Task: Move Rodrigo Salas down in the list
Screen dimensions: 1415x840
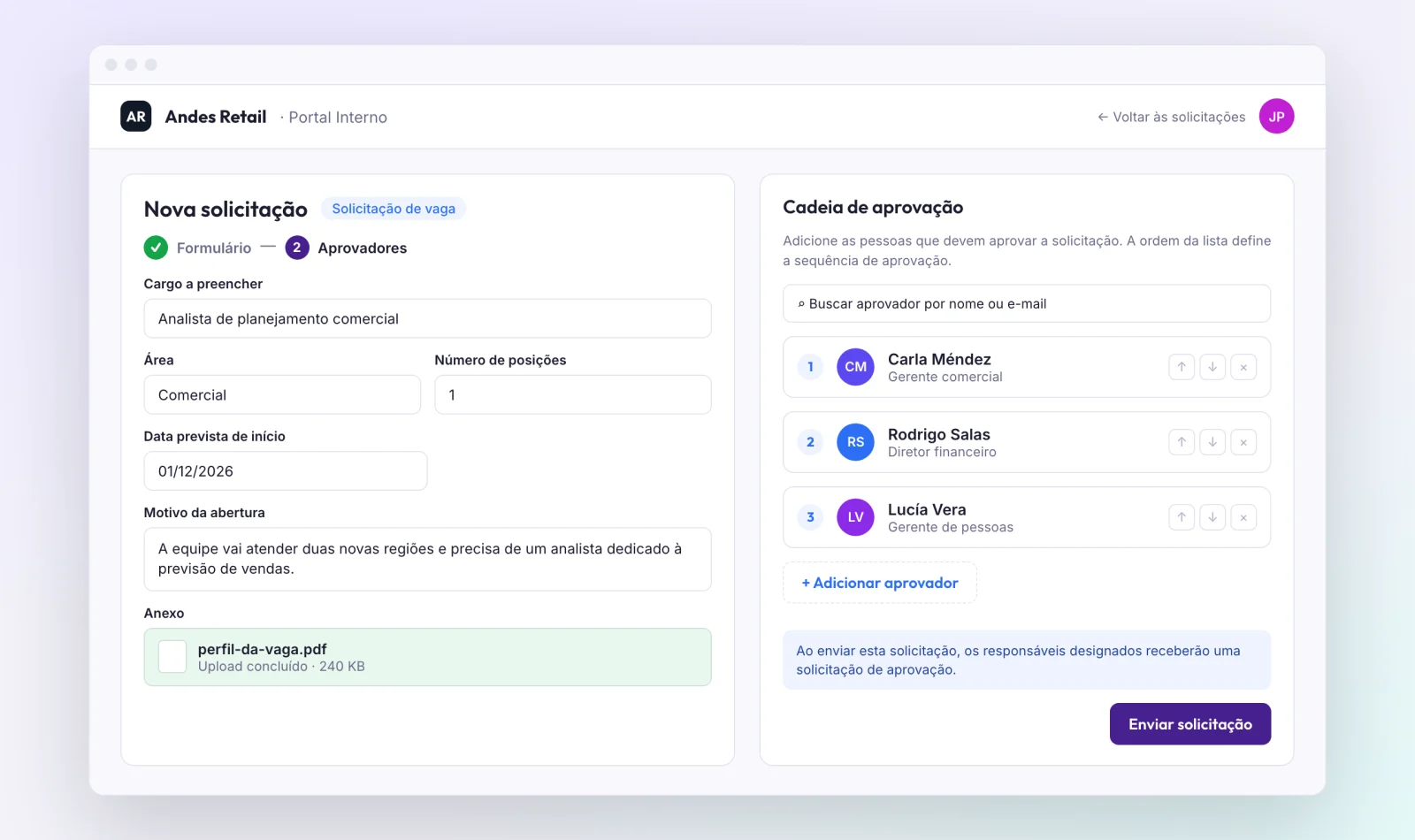Action: [1212, 442]
